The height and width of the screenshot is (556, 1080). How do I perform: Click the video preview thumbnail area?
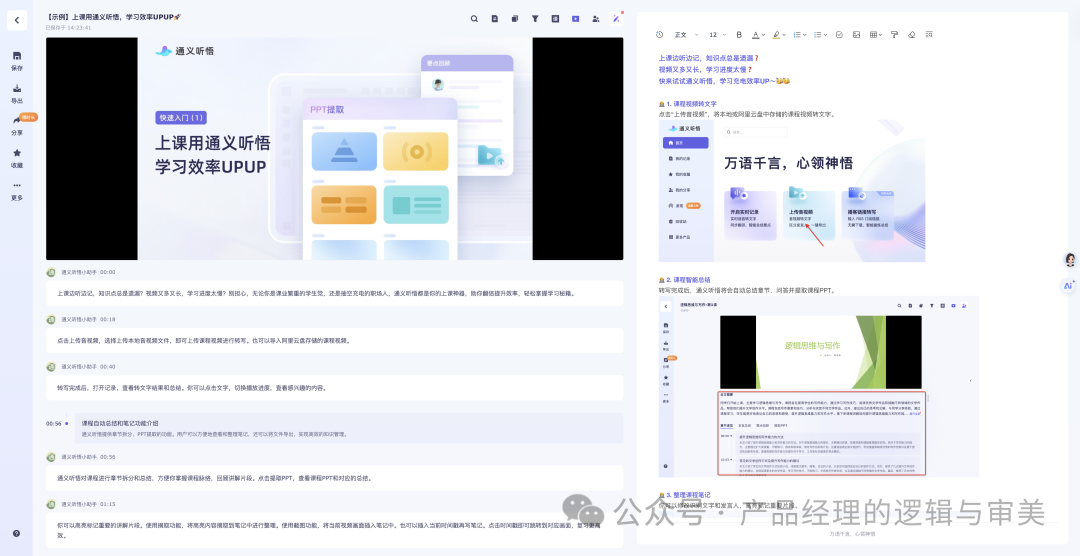[x=335, y=149]
